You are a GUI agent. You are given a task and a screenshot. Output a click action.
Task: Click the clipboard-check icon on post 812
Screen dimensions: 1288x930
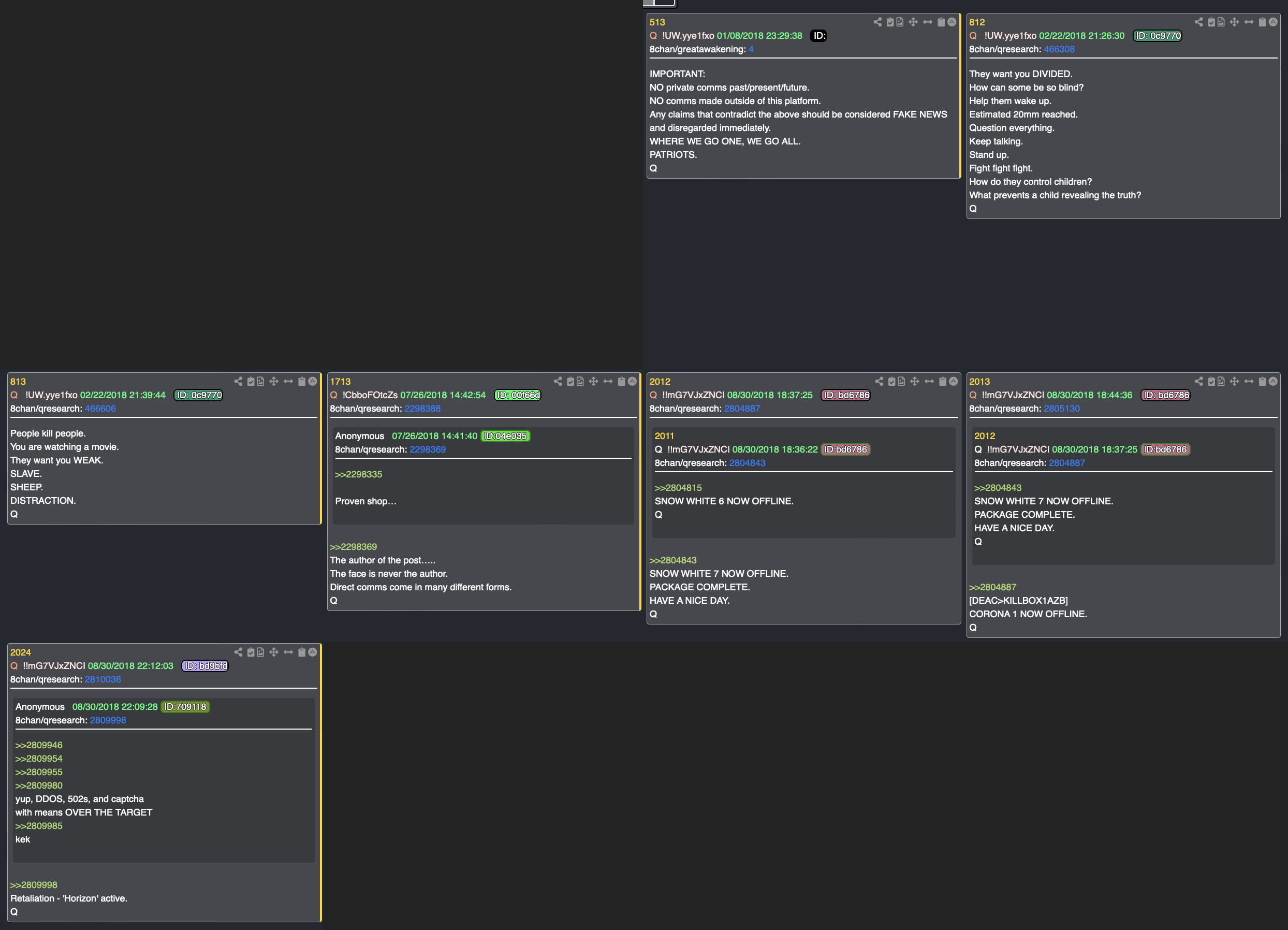click(1211, 22)
